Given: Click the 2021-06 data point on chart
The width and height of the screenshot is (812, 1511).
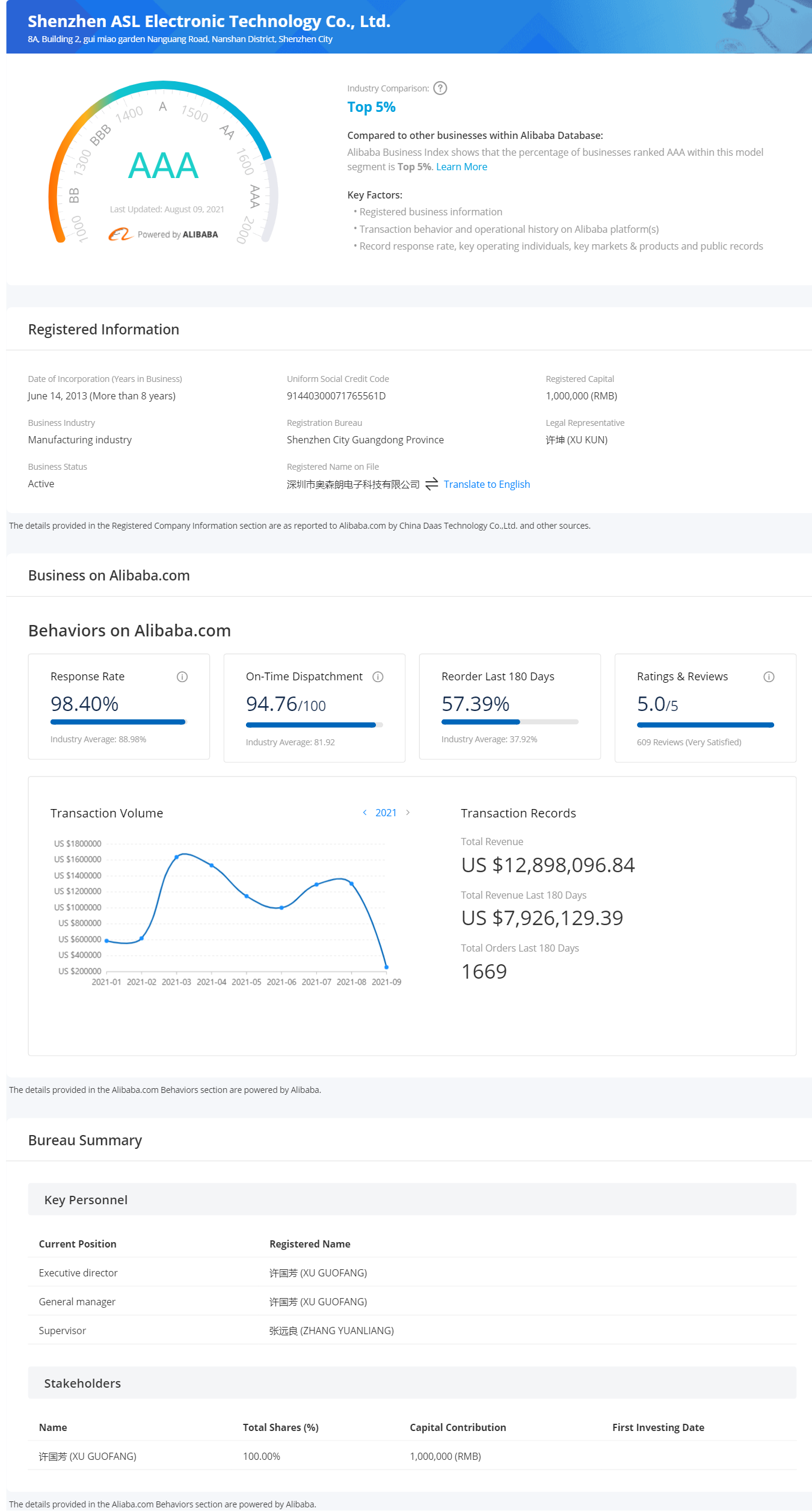Looking at the screenshot, I should click(x=281, y=908).
